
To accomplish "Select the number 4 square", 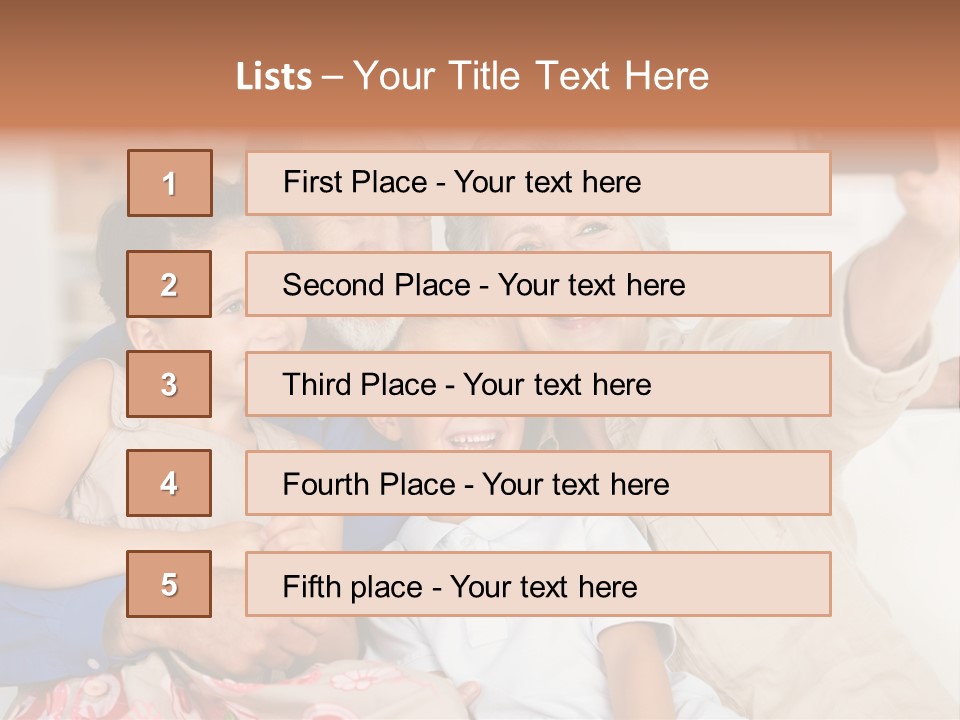I will coord(169,484).
